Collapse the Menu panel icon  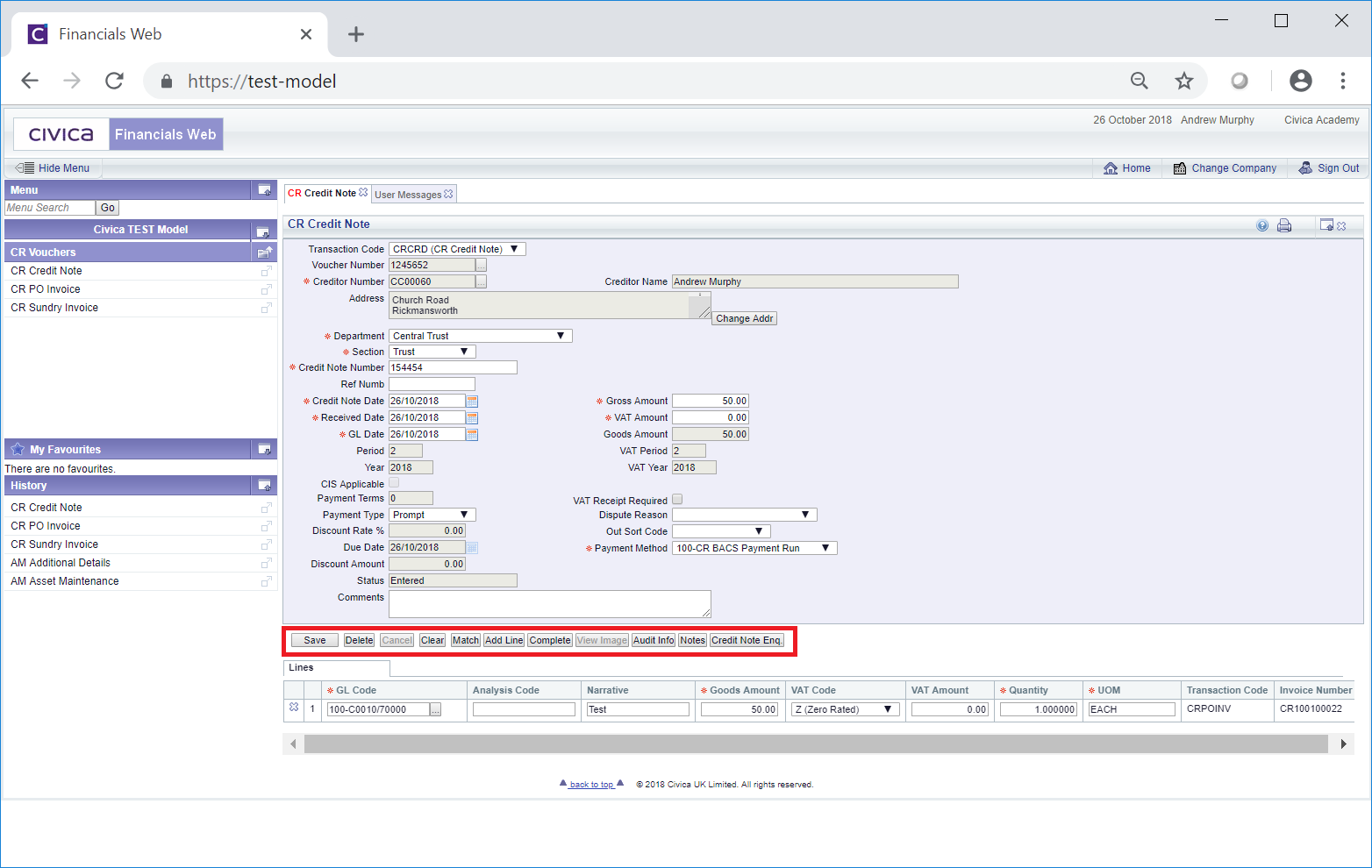[263, 190]
